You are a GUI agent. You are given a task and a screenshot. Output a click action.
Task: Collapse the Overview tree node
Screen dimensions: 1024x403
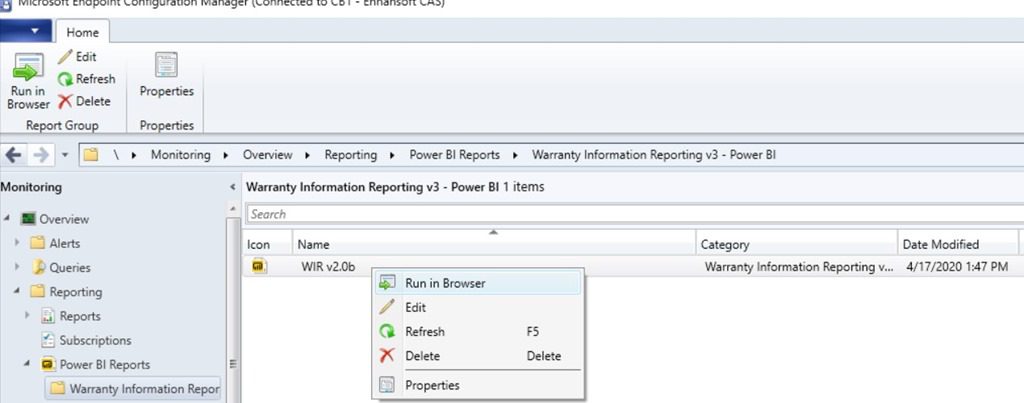click(8, 219)
